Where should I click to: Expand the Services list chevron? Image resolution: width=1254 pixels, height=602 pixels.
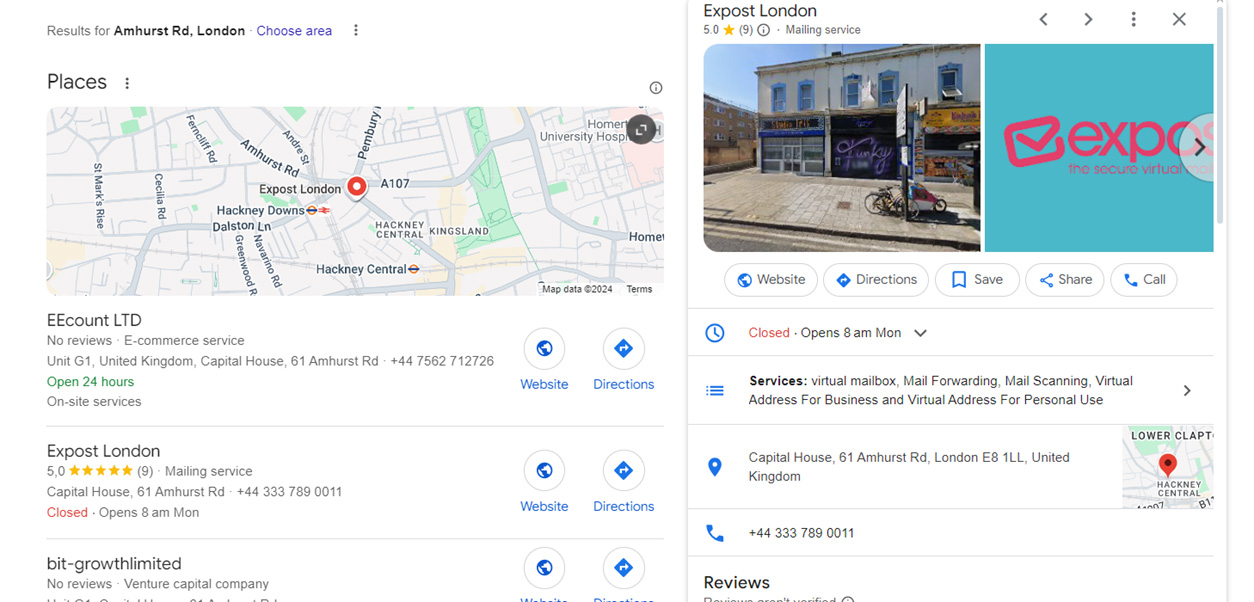point(1187,391)
